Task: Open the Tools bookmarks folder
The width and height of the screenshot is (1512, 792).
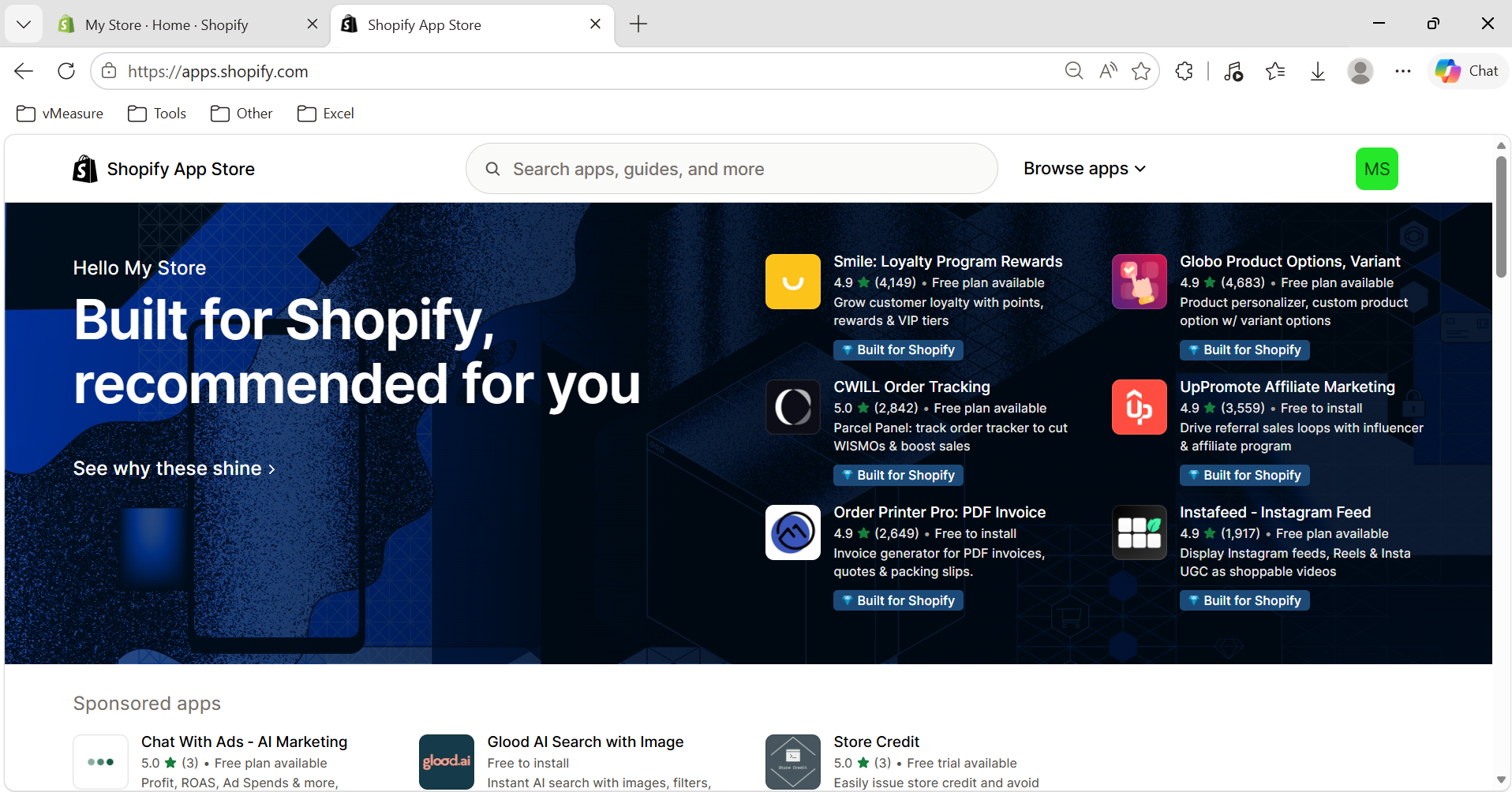Action: coord(157,114)
